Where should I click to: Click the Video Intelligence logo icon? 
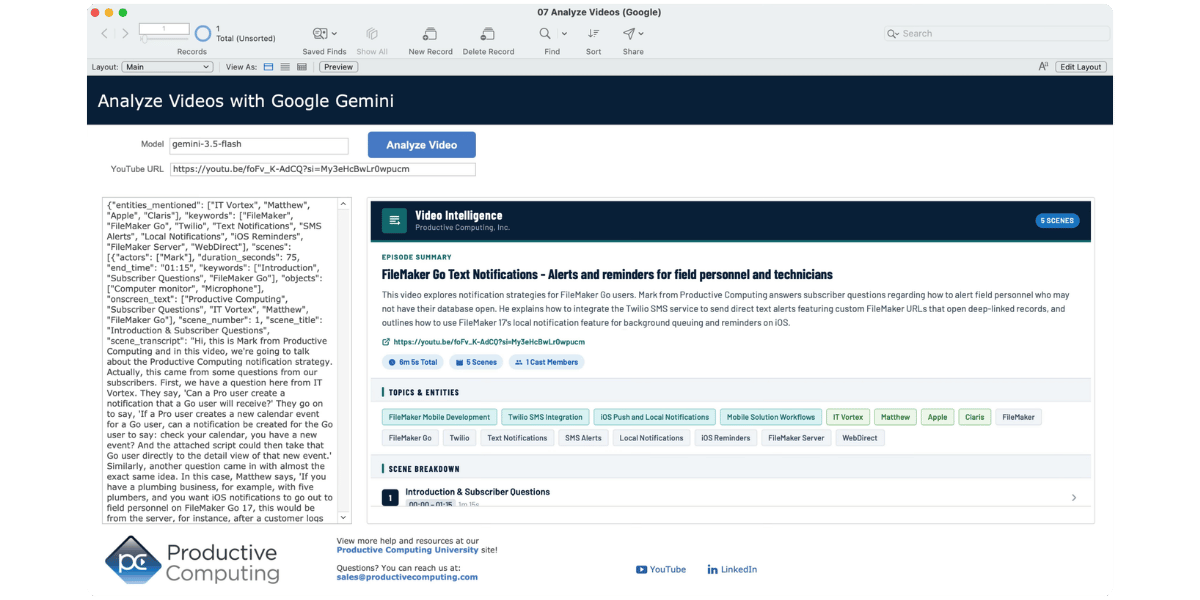click(394, 221)
